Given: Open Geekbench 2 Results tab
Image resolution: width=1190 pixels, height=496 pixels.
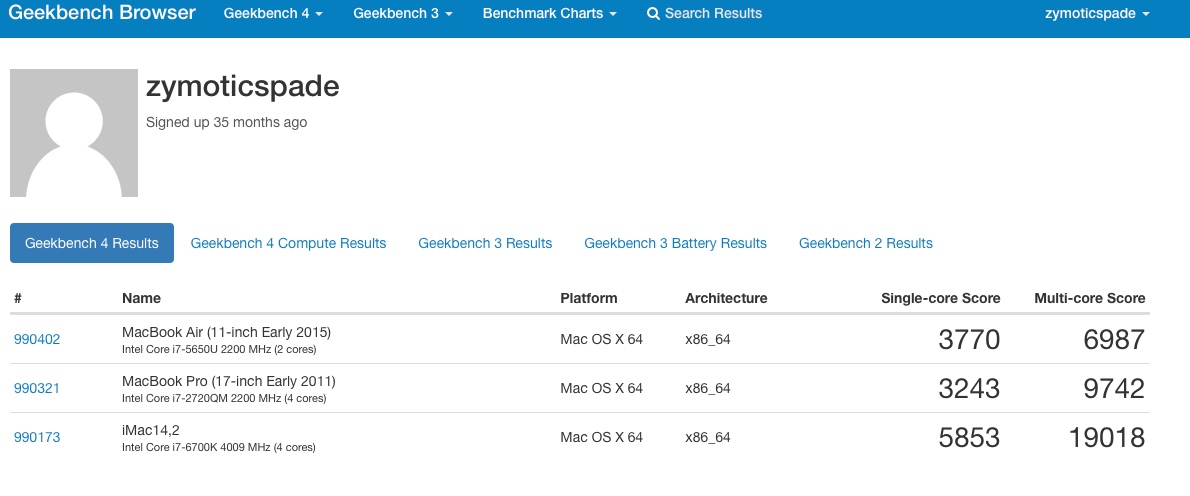Looking at the screenshot, I should pos(866,243).
